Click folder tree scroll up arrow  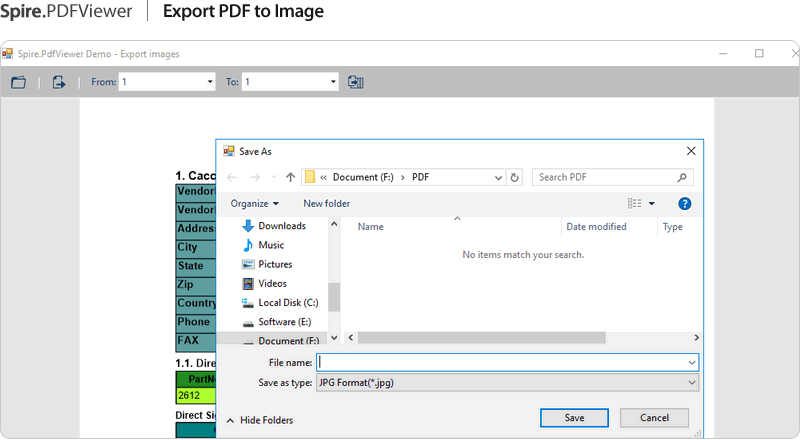[334, 224]
